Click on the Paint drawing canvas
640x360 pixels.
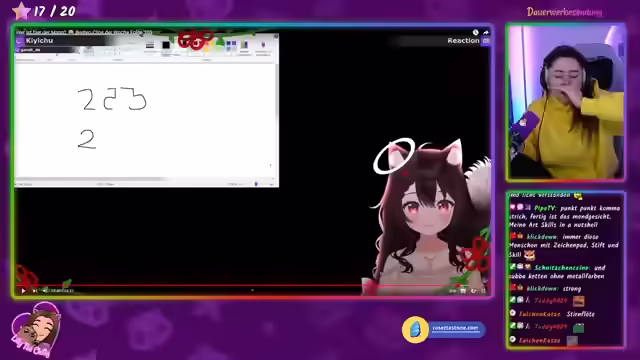click(145, 120)
